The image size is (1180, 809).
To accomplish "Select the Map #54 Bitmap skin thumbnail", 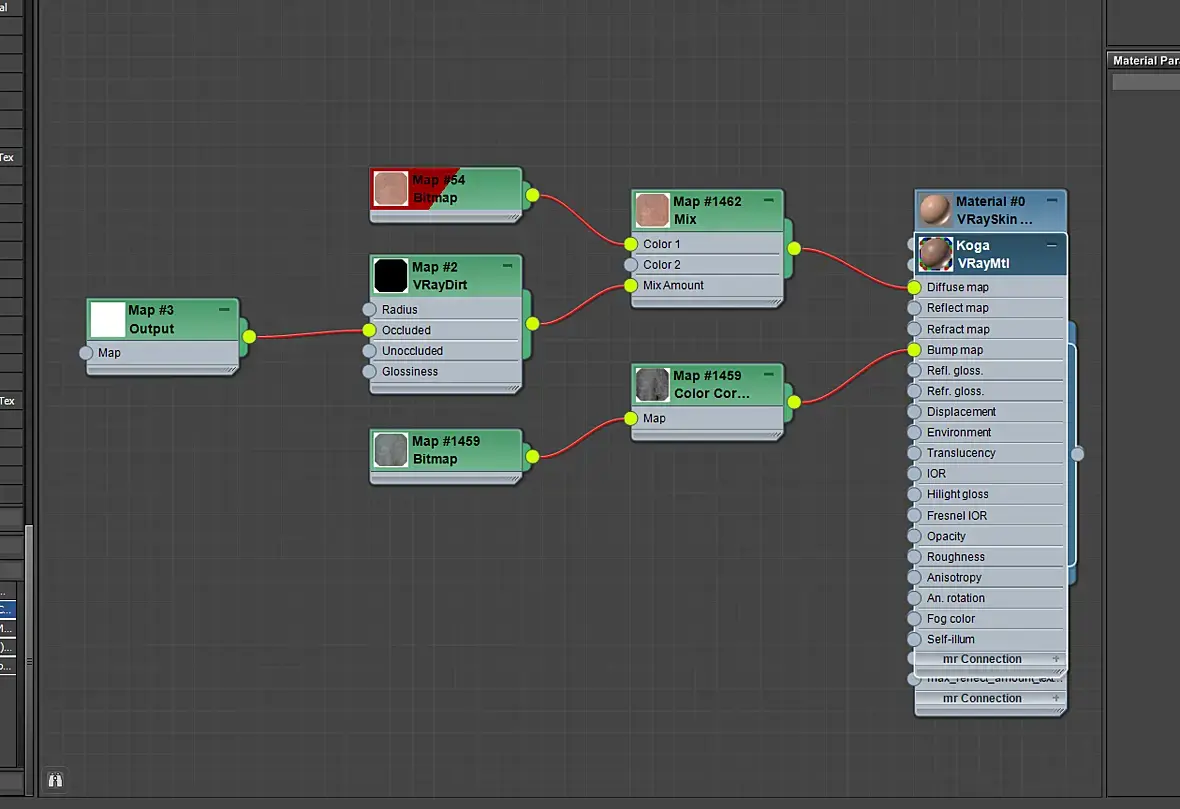I will [x=391, y=188].
